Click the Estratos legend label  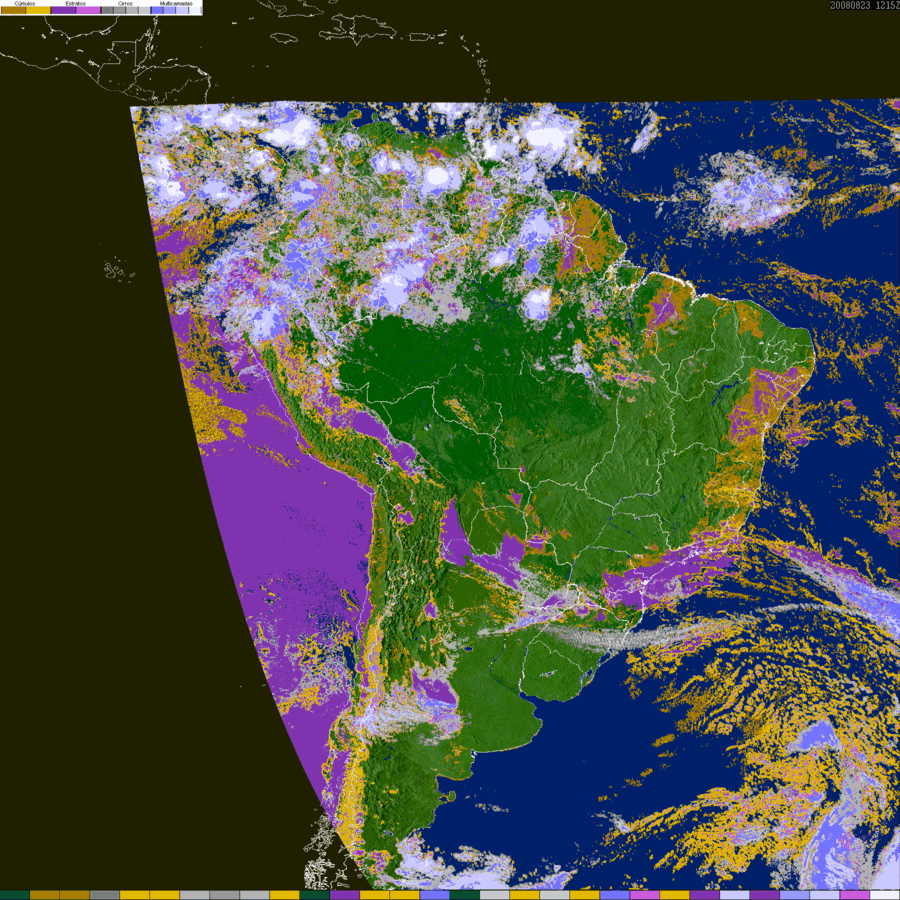tap(76, 3)
